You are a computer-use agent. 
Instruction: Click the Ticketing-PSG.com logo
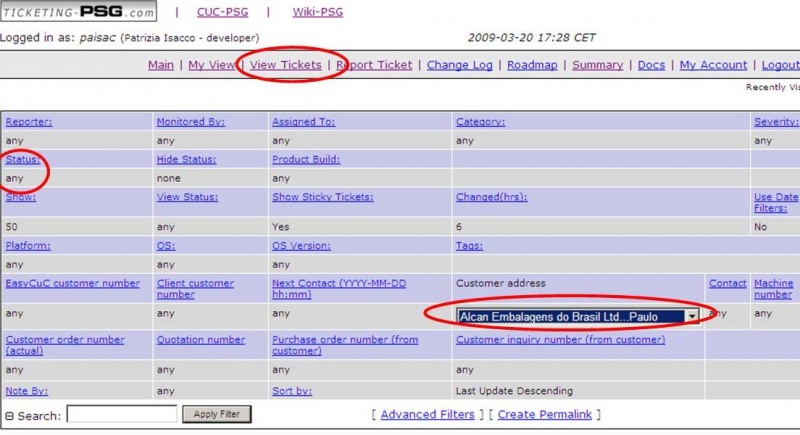(79, 11)
